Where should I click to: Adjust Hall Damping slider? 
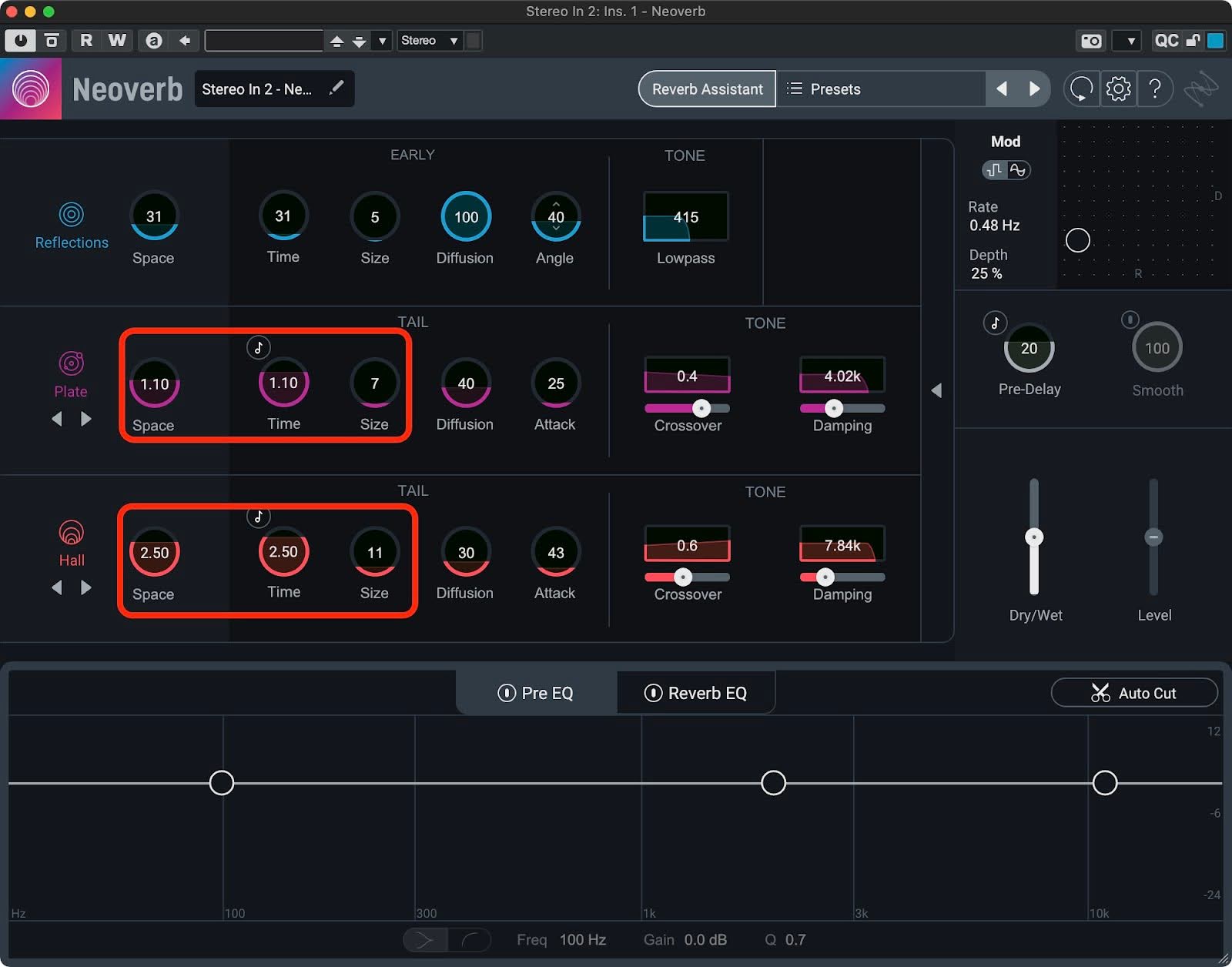[825, 577]
